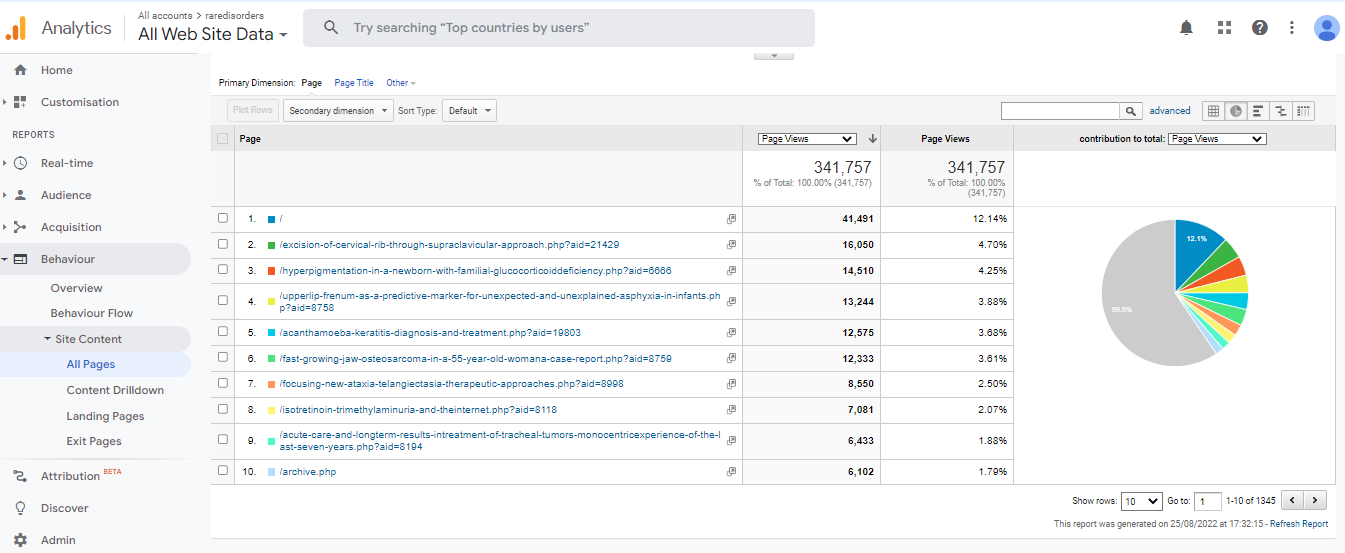1345x553 pixels.
Task: Tick the checkbox for row 1 homepage
Action: pyautogui.click(x=222, y=218)
